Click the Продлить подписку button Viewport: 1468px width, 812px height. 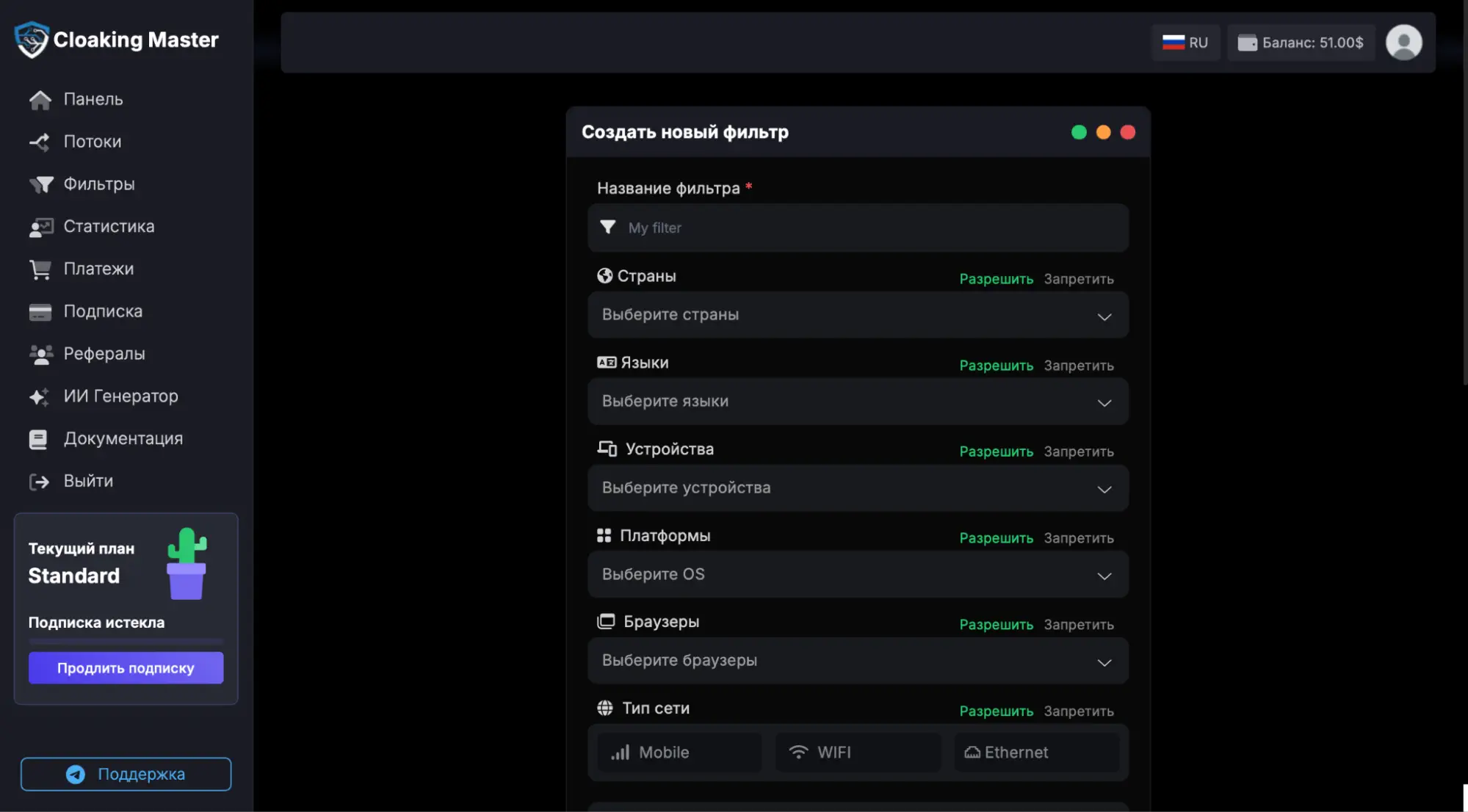126,668
